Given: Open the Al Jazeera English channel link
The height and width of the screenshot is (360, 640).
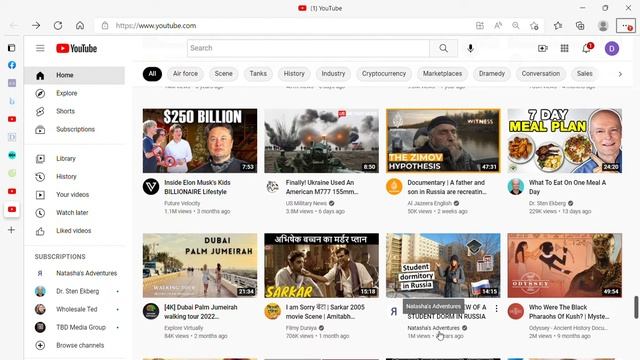Looking at the screenshot, I should 429,203.
